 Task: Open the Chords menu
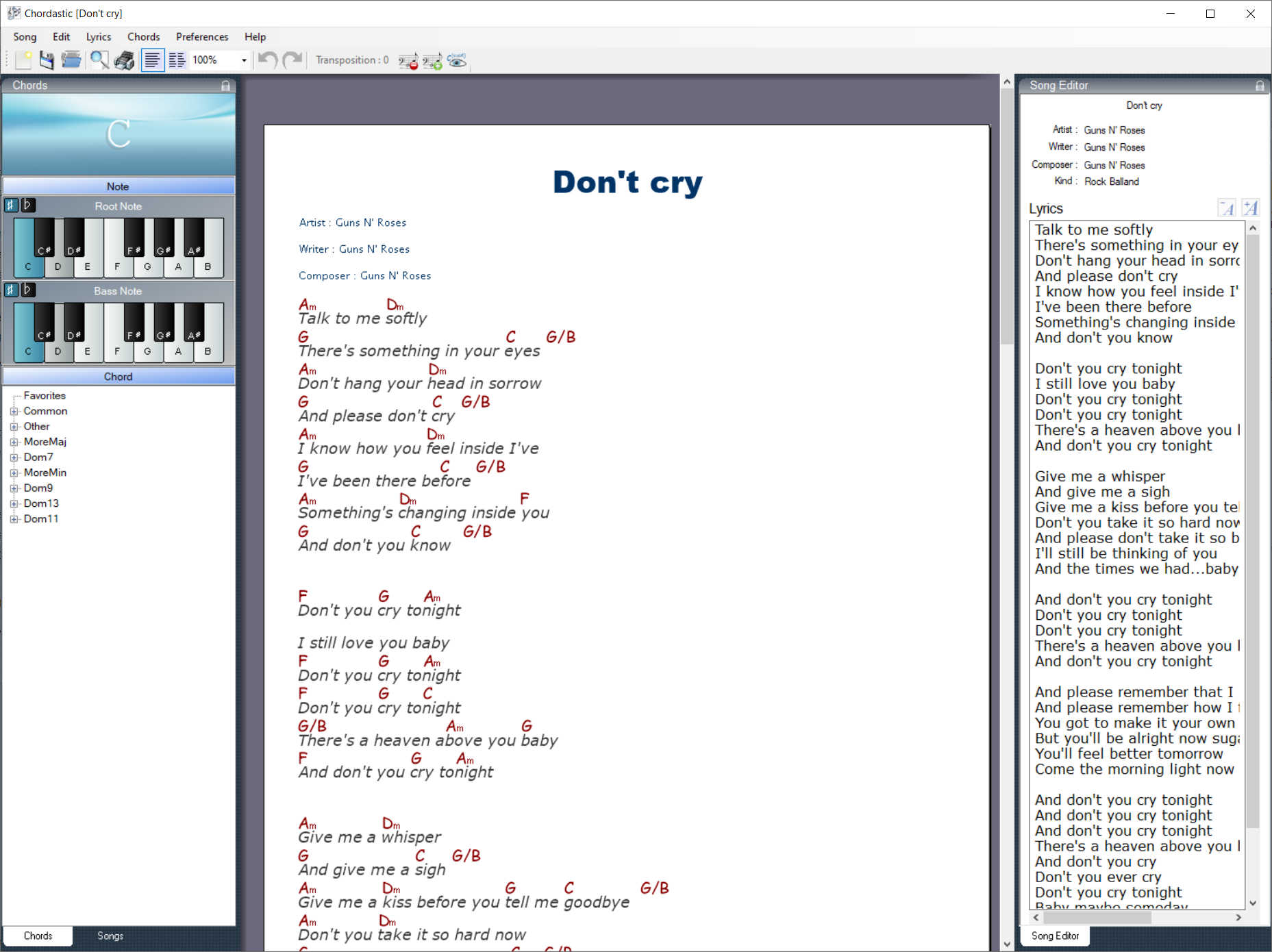144,37
